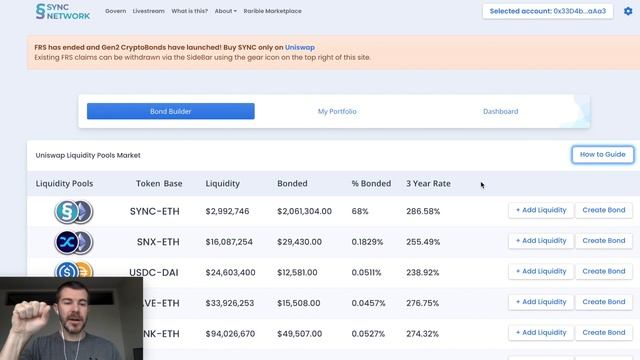Follow the Uniswap link in banner

(x=300, y=47)
